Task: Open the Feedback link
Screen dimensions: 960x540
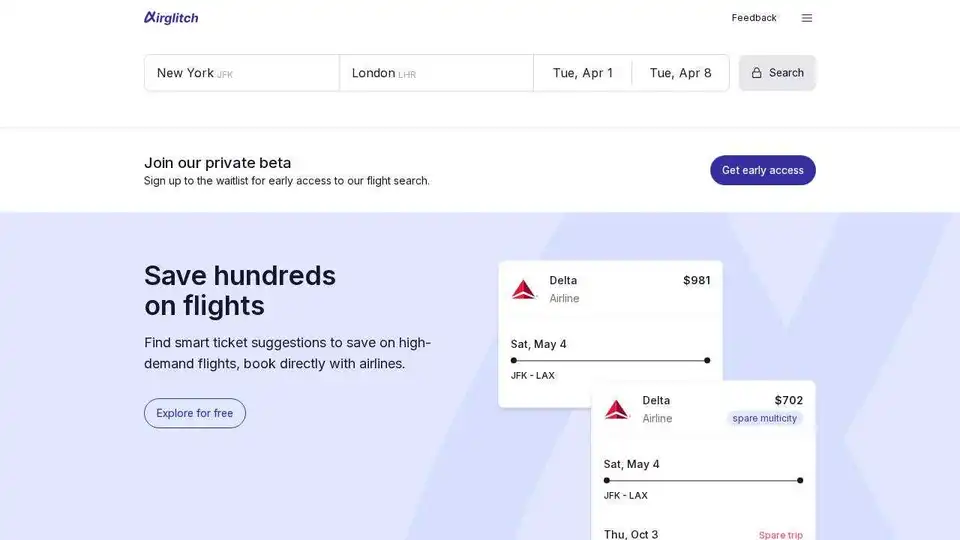Action: point(754,18)
